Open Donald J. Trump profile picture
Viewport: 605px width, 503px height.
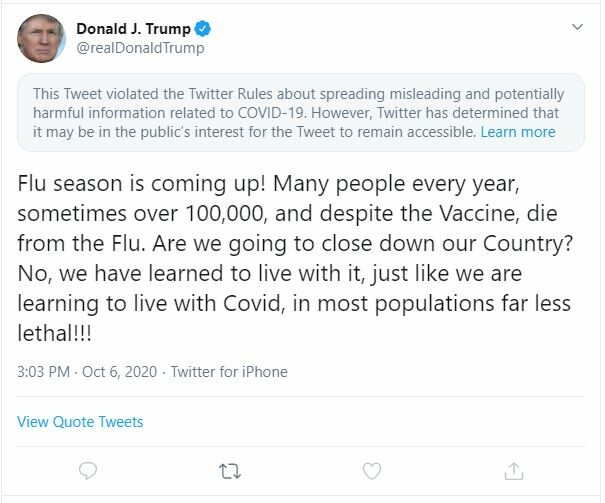41,39
